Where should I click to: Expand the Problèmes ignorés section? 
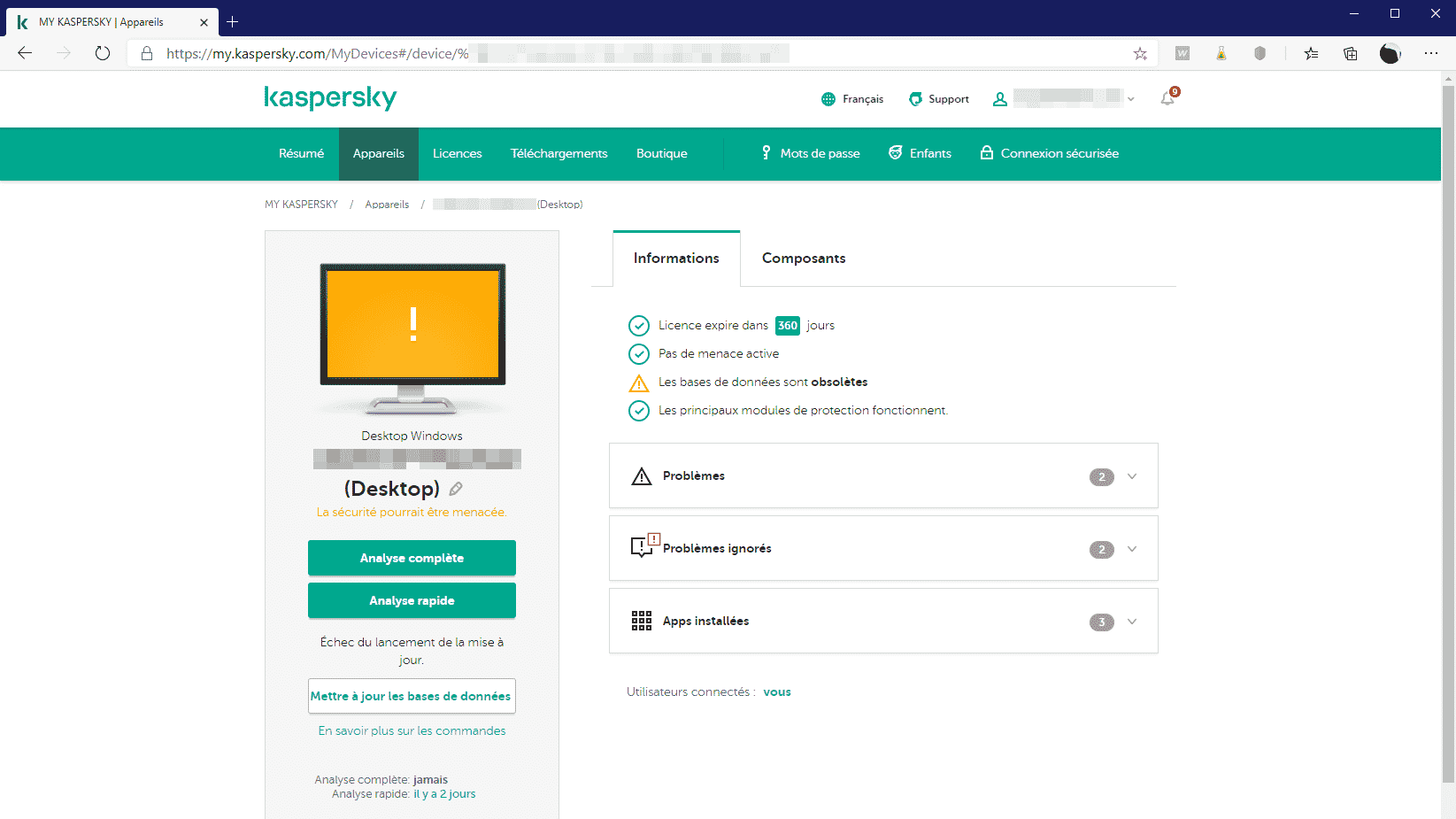point(1131,549)
